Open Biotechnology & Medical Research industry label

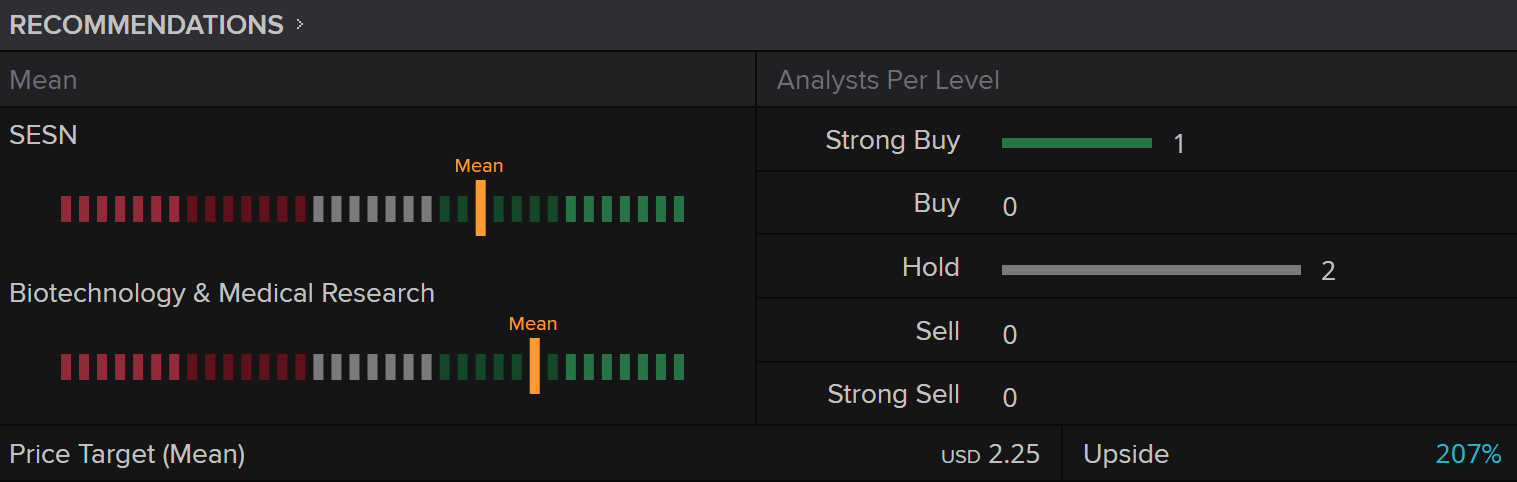[222, 293]
